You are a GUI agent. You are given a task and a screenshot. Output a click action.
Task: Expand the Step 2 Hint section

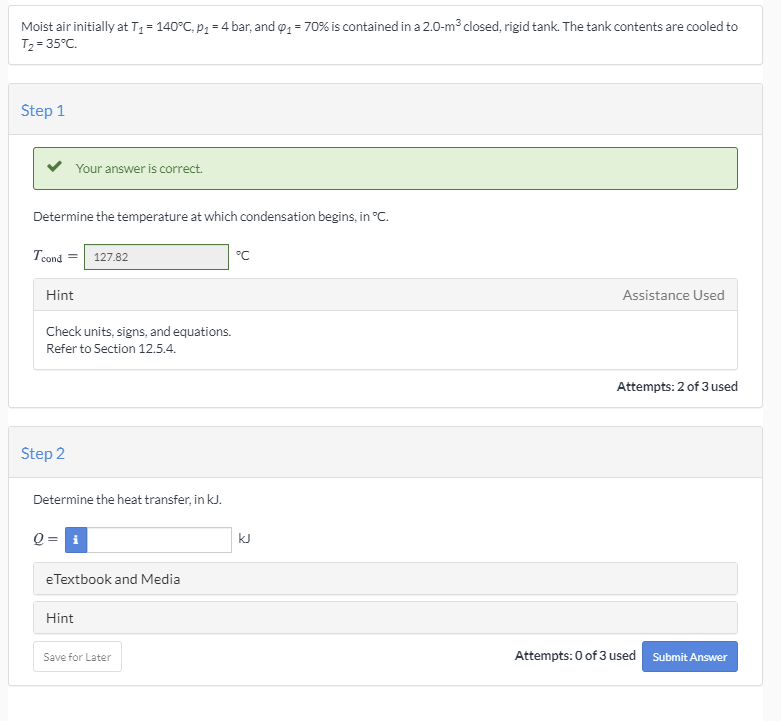(x=60, y=618)
